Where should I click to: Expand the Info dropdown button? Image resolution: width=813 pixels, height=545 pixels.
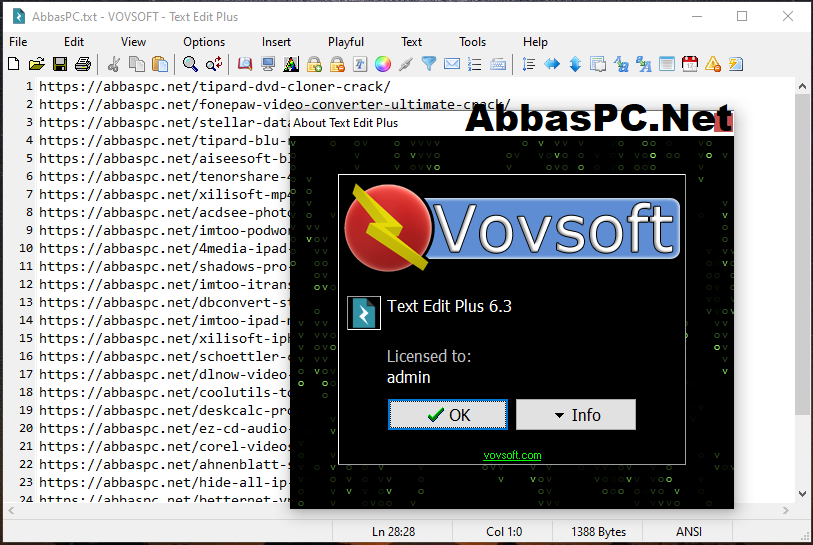click(x=576, y=415)
